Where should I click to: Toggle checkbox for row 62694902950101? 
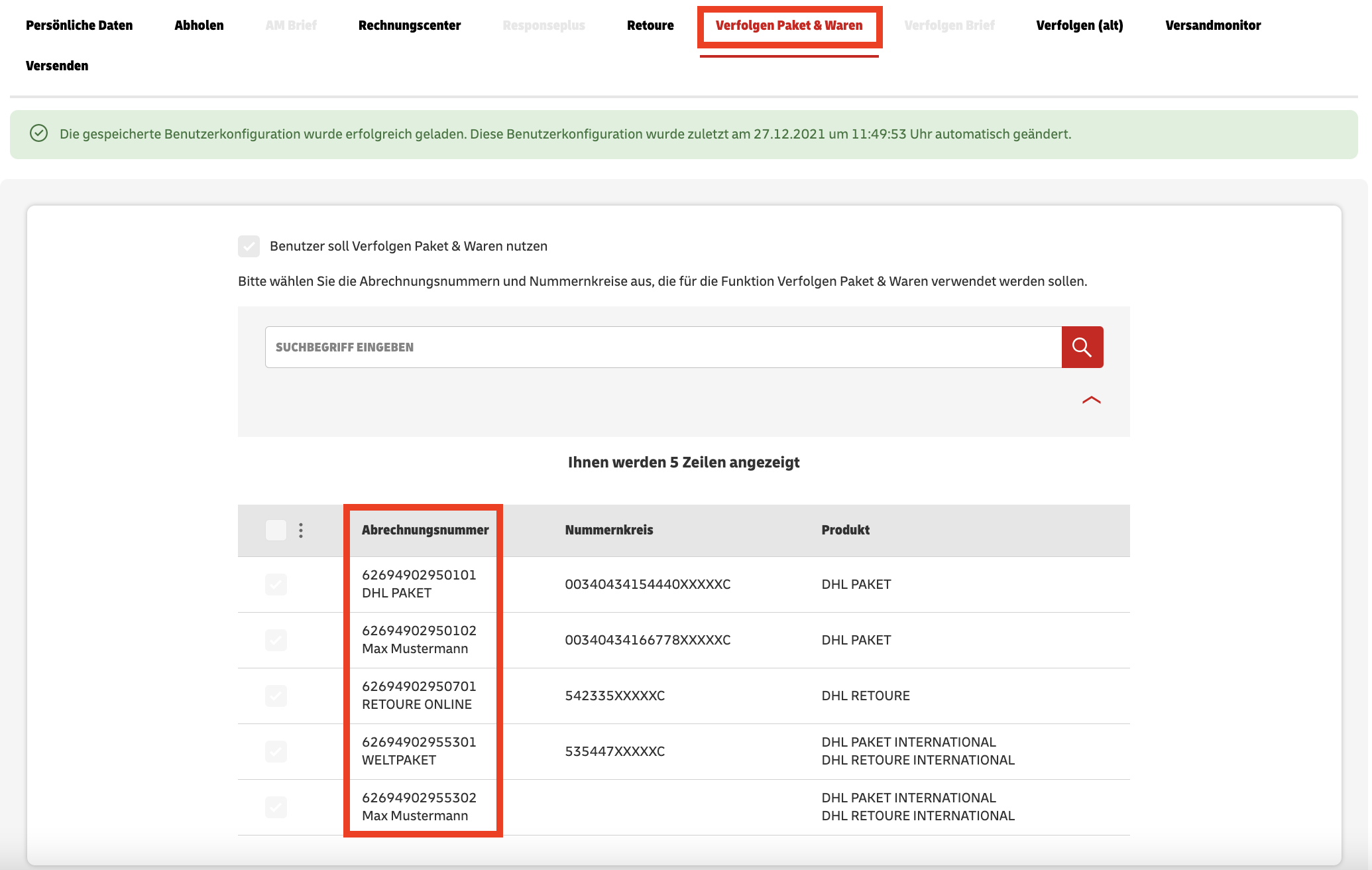pos(276,584)
